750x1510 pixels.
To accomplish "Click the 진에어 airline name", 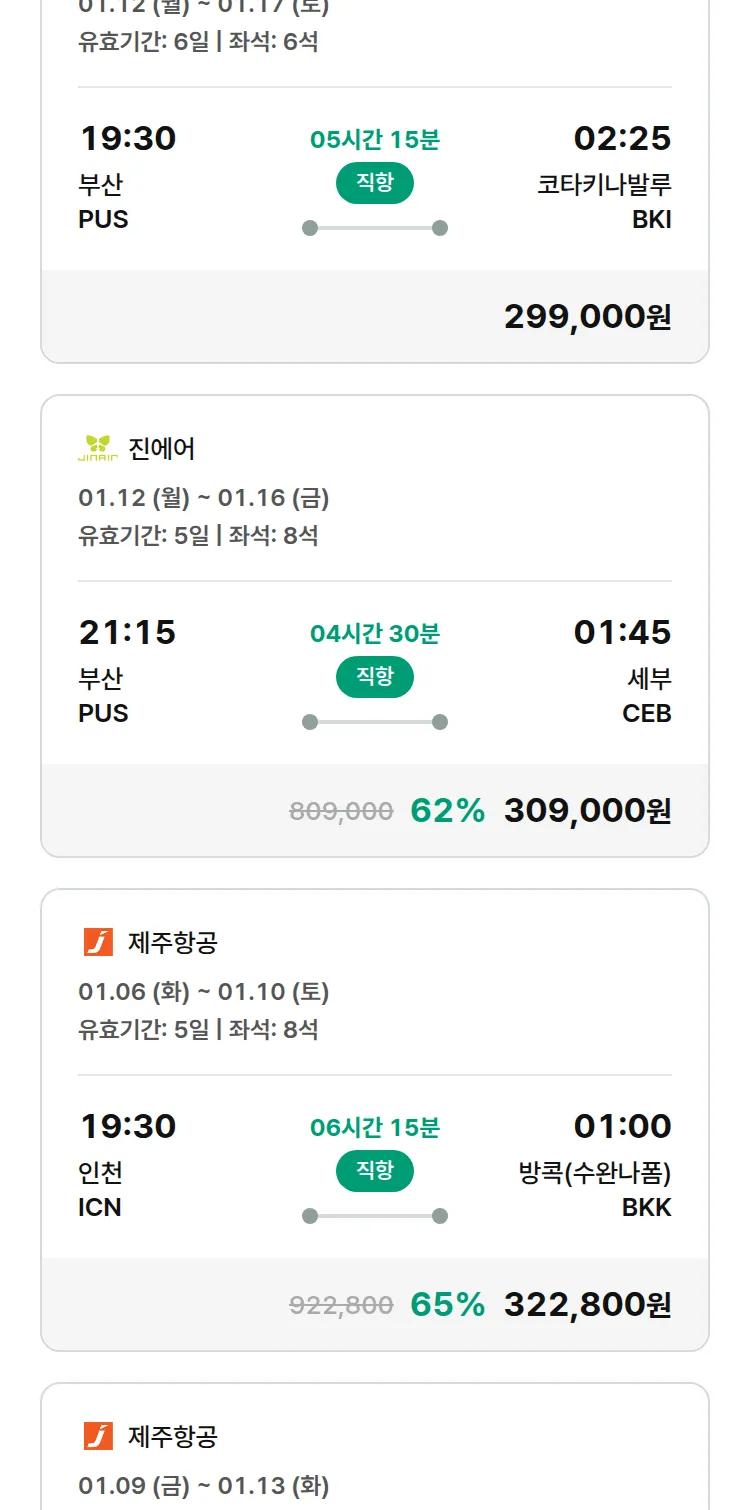I will coord(162,449).
